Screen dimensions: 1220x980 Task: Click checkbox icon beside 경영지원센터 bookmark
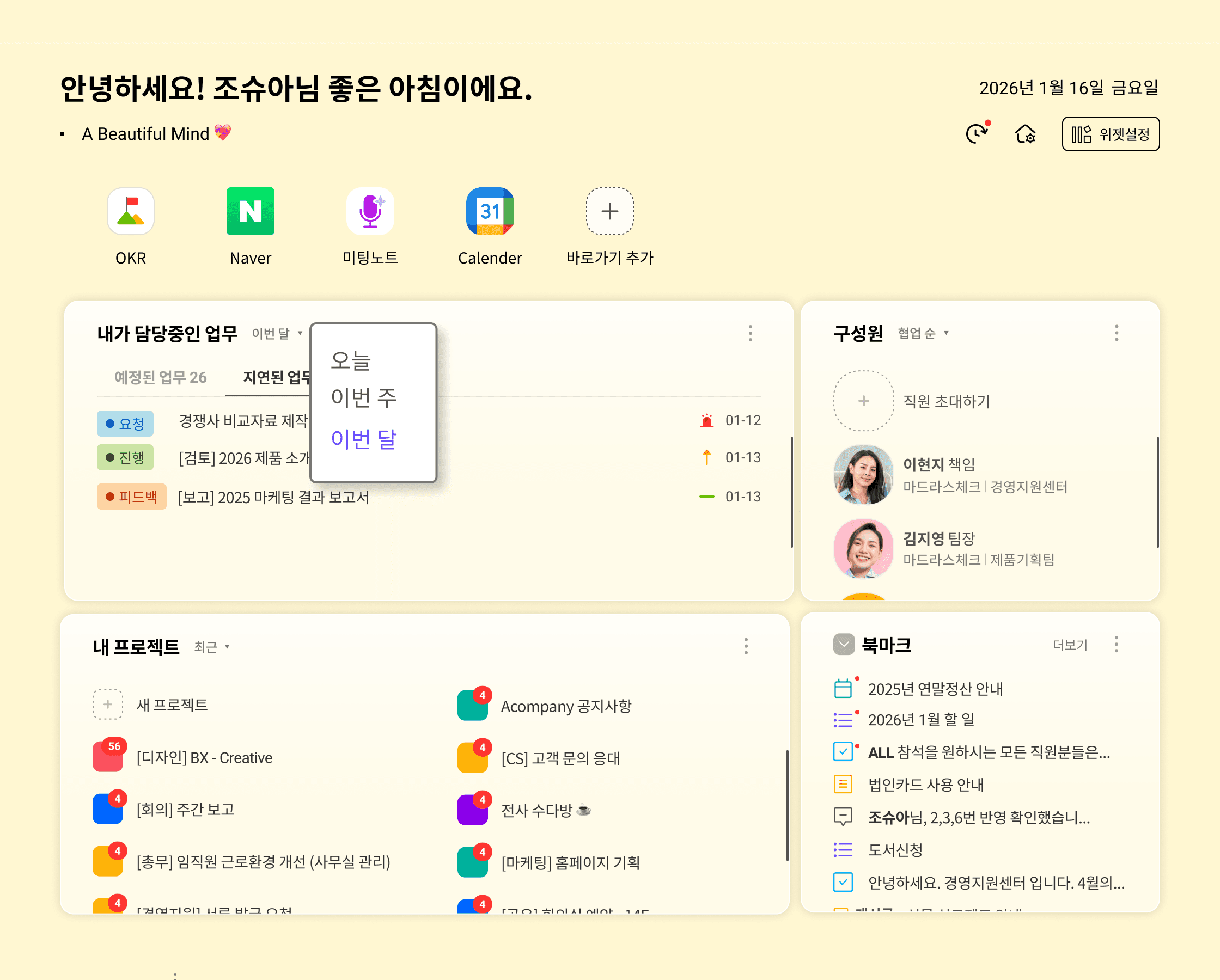coord(843,882)
